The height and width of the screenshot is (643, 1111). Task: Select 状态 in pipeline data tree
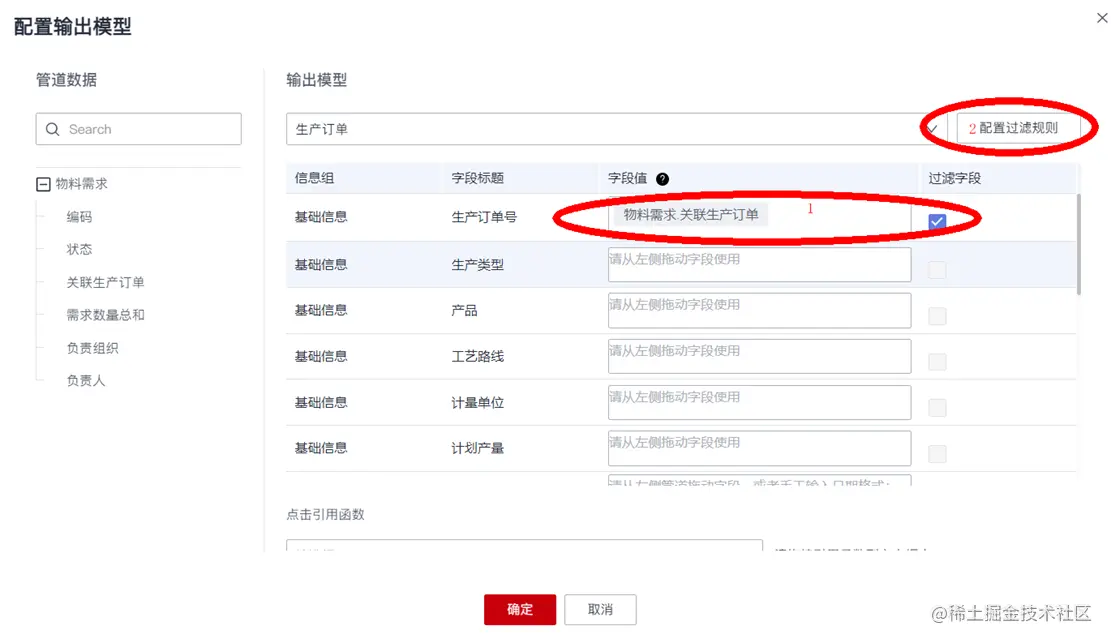[x=79, y=250]
